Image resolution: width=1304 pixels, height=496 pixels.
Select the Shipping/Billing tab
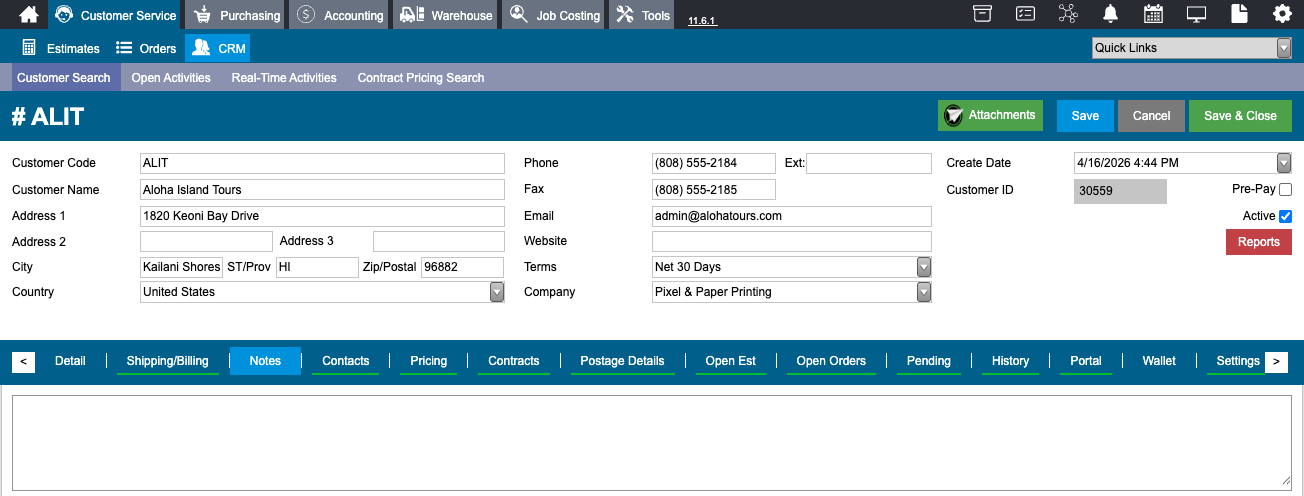click(168, 361)
